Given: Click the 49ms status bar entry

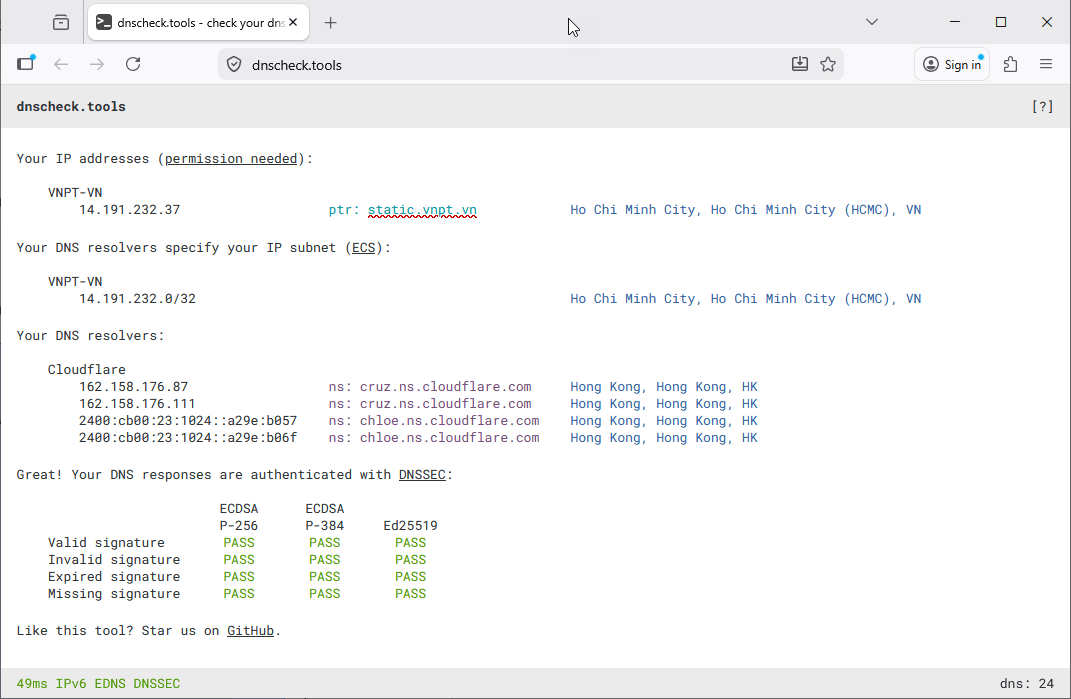Looking at the screenshot, I should click(32, 683).
